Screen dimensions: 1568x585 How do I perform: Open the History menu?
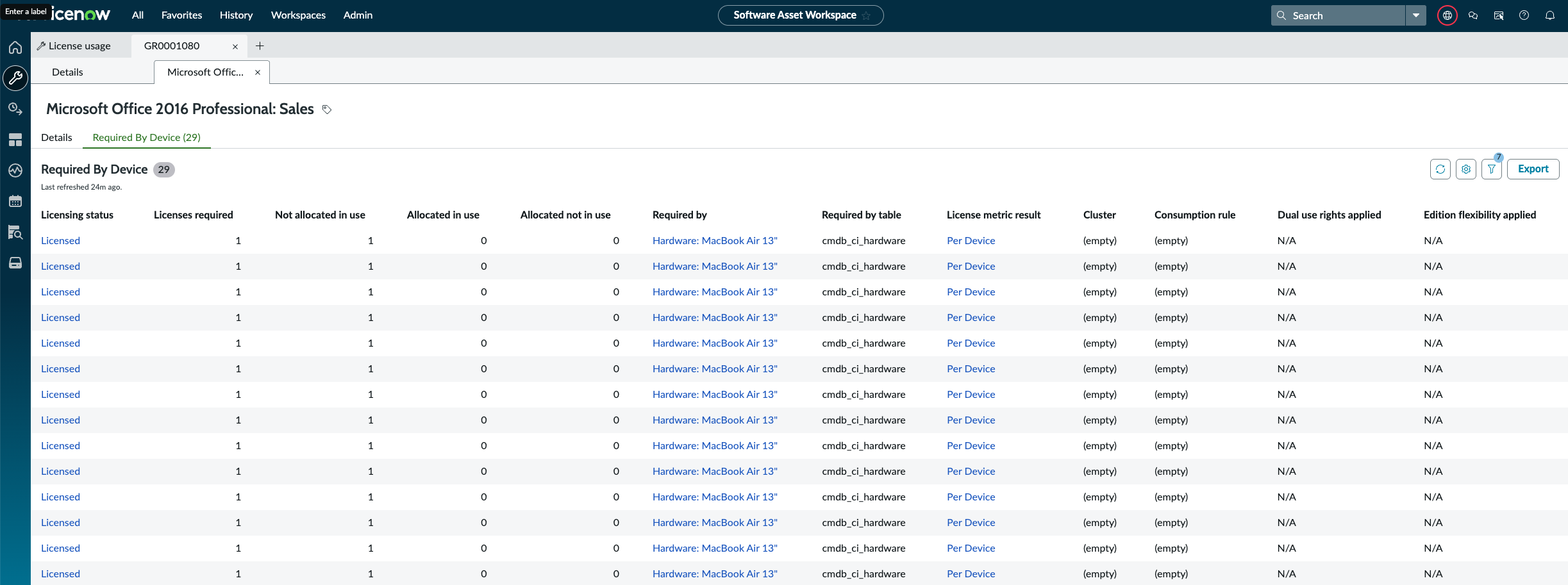(236, 15)
